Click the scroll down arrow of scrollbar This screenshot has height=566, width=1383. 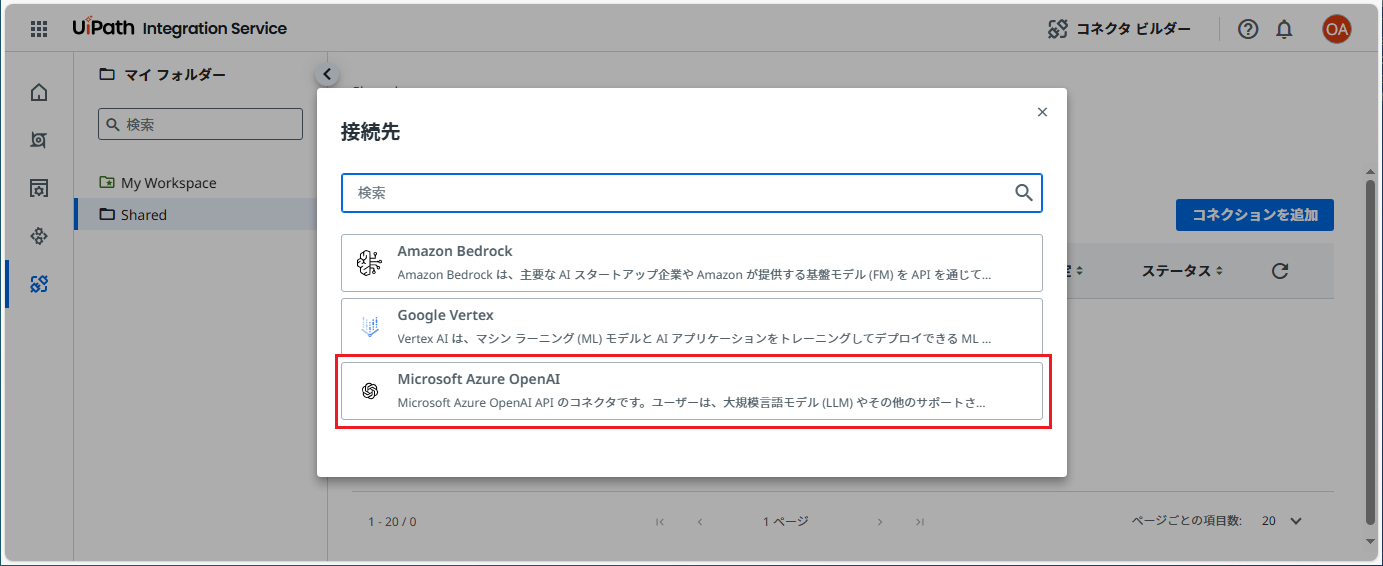pos(1370,541)
